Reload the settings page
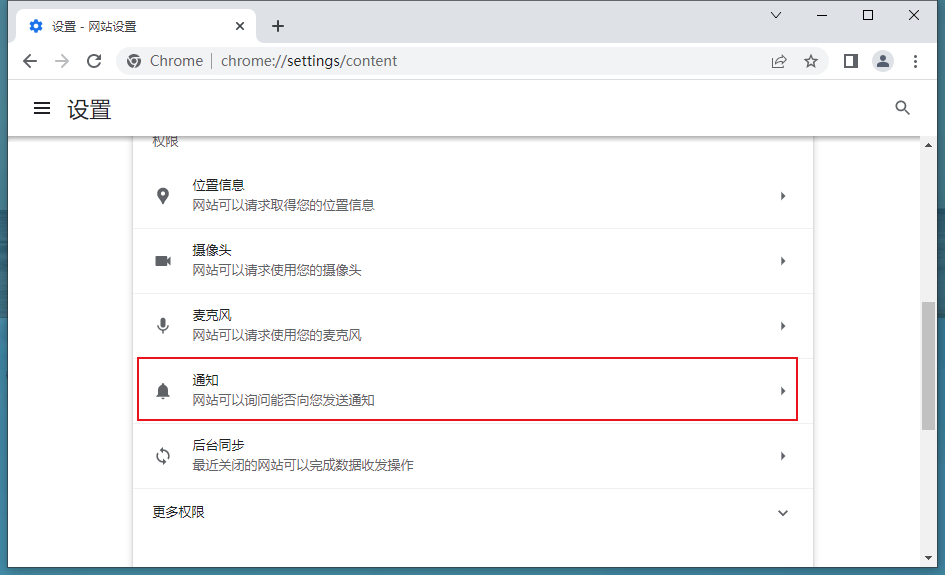 [94, 61]
